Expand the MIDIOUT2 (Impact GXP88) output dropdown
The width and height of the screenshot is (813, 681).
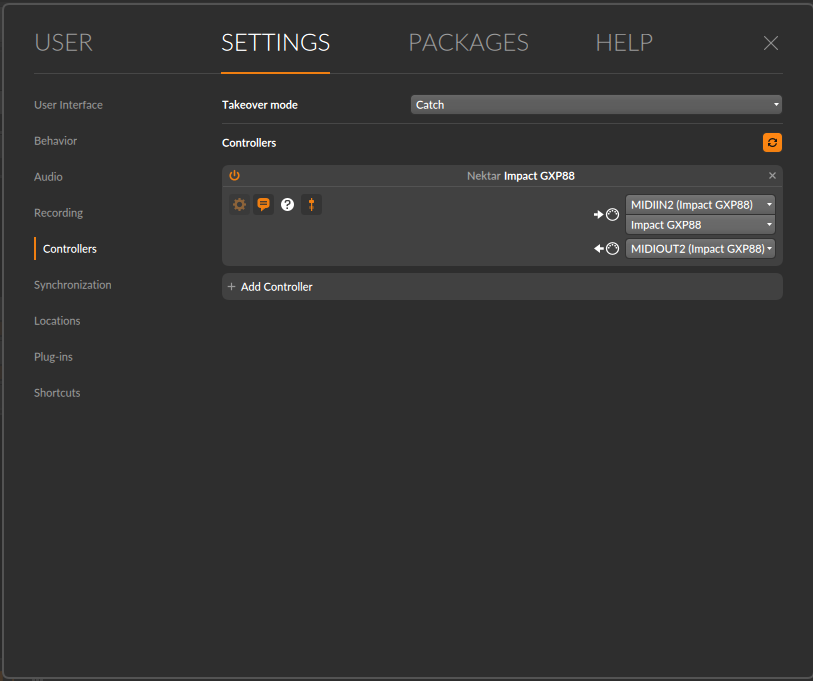700,249
